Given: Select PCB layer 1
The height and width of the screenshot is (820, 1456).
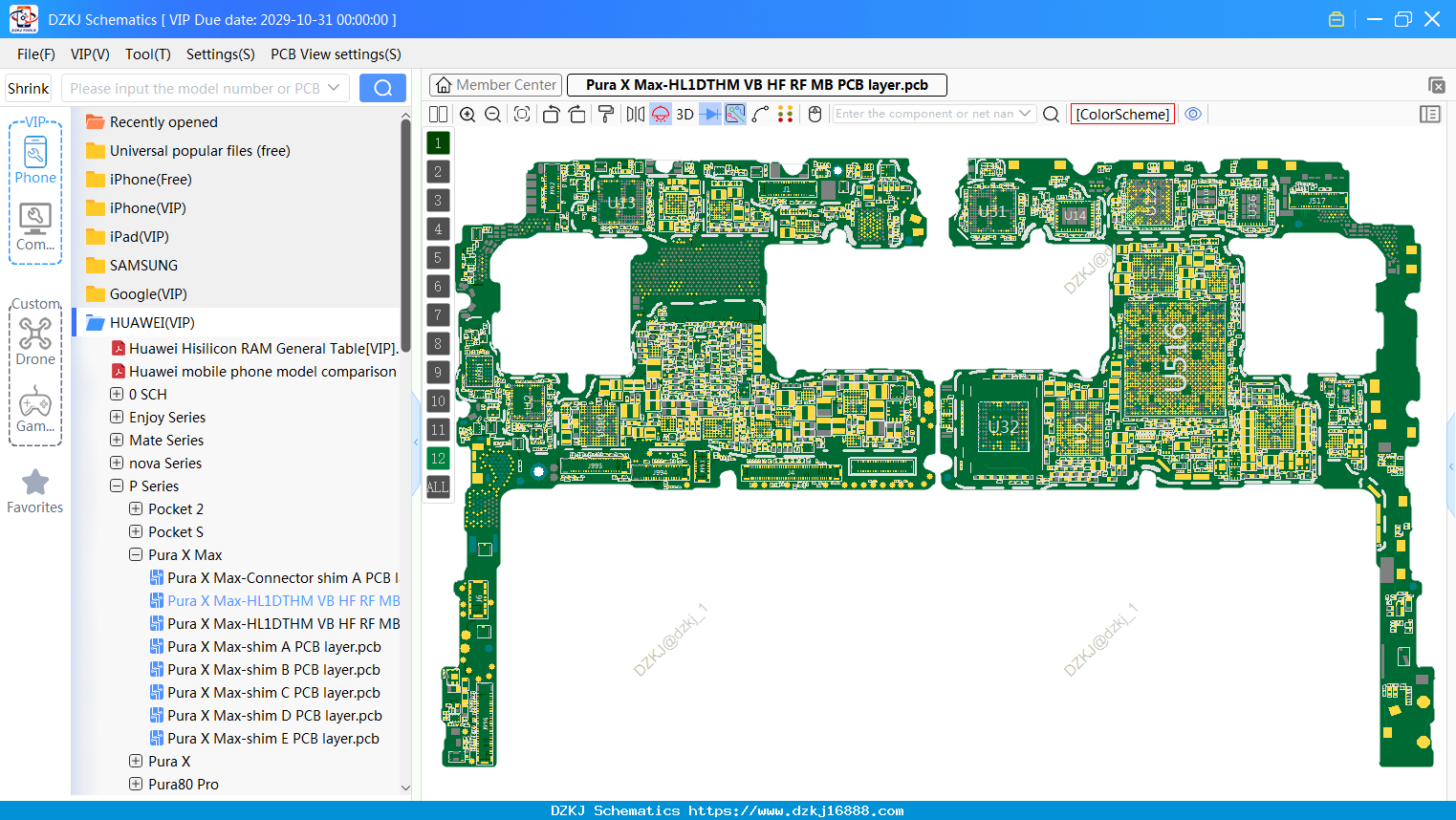Looking at the screenshot, I should (x=438, y=143).
